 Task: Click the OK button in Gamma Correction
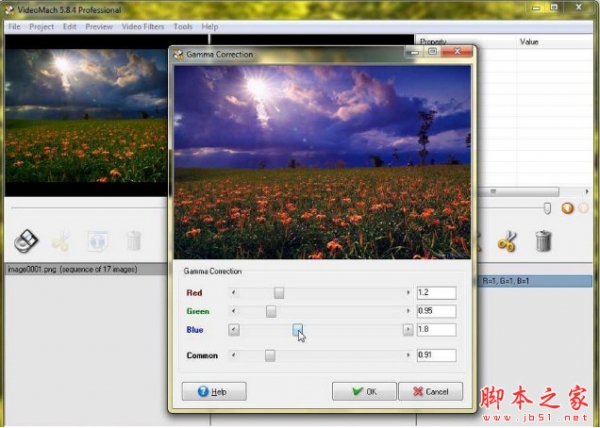[364, 391]
